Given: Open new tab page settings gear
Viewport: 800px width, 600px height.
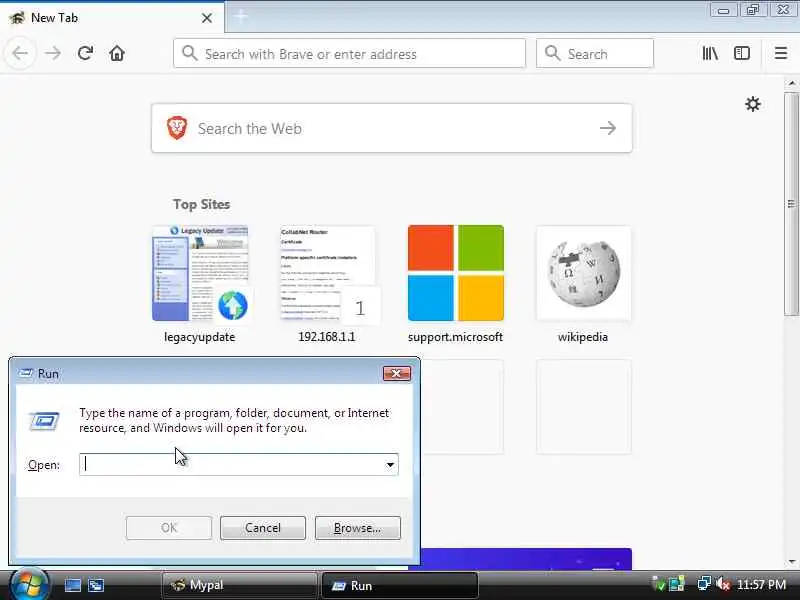Looking at the screenshot, I should pos(753,104).
